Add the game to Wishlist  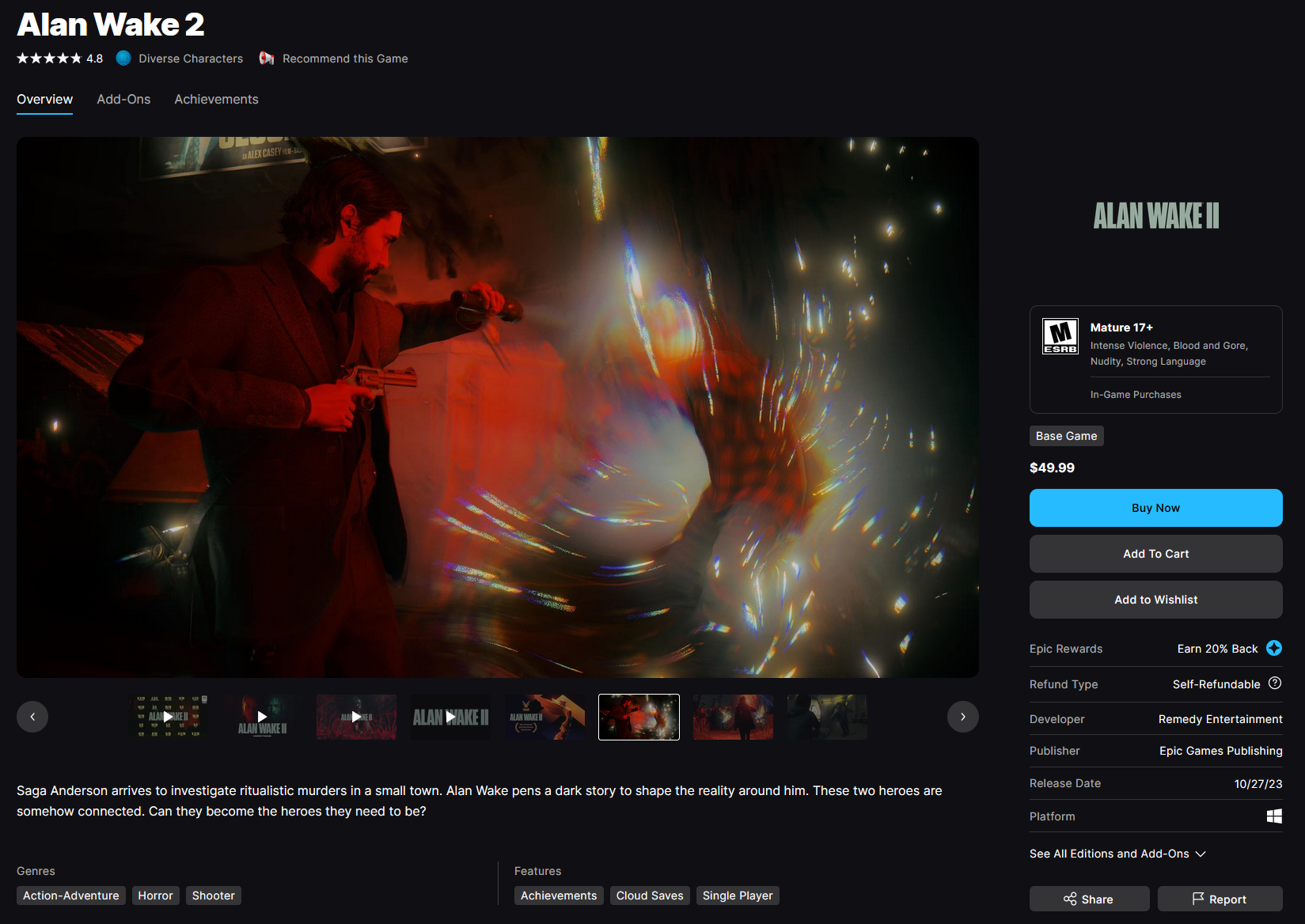pyautogui.click(x=1156, y=600)
